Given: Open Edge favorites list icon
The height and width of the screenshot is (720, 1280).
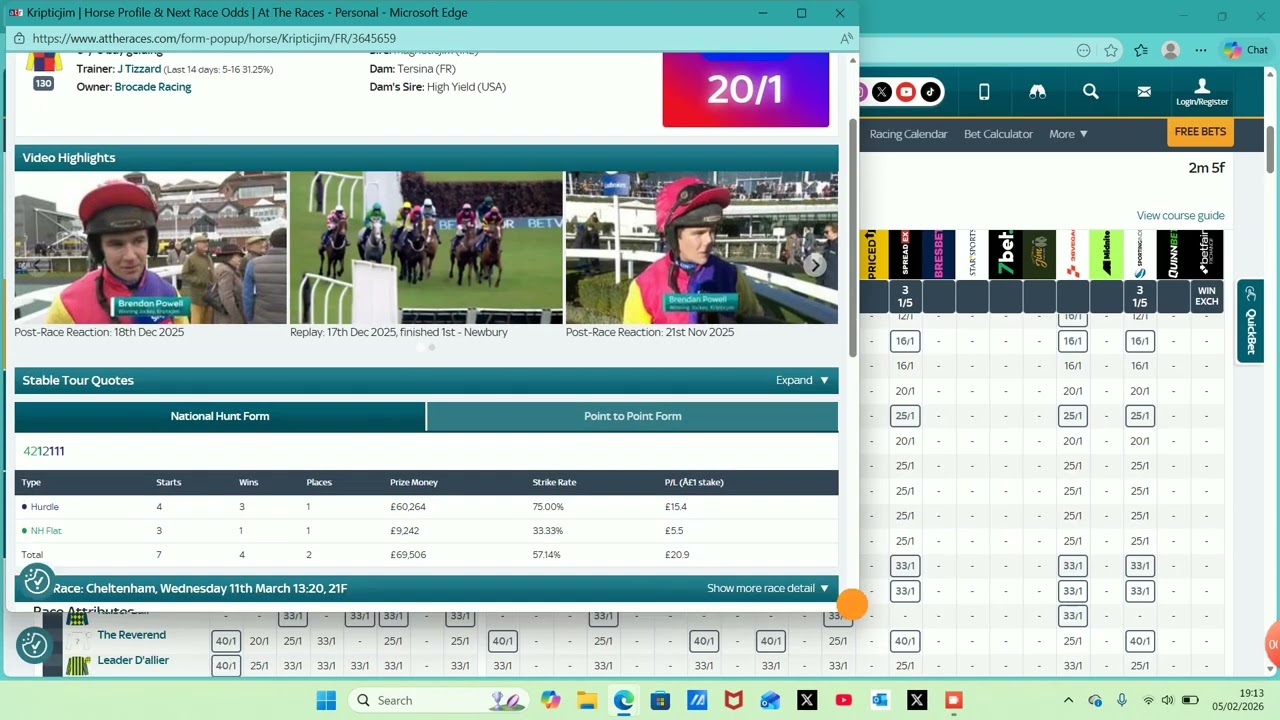Looking at the screenshot, I should 1141,50.
